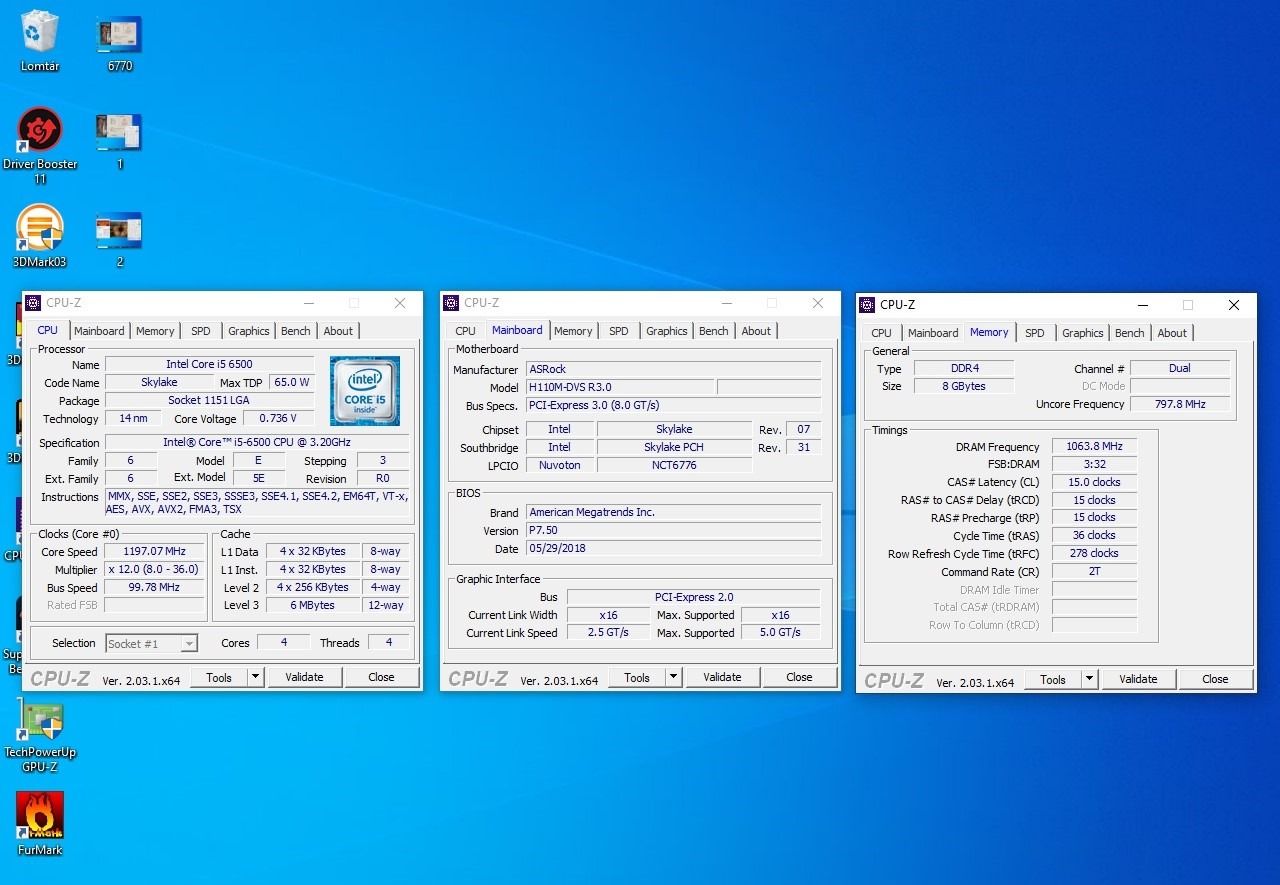
Task: Click the Max TDP value 65.0 W
Action: tap(291, 382)
